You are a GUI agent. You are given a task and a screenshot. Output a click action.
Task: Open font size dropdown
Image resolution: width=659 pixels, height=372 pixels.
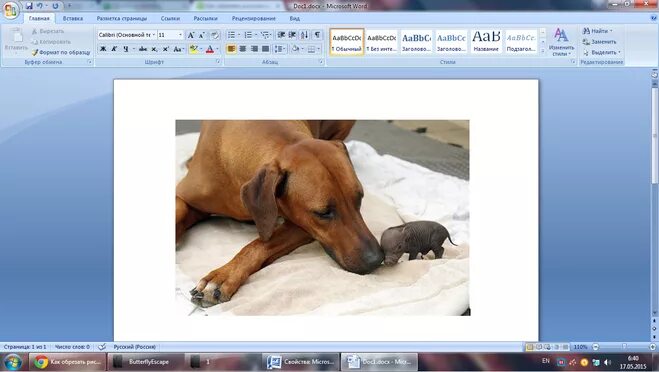(180, 35)
